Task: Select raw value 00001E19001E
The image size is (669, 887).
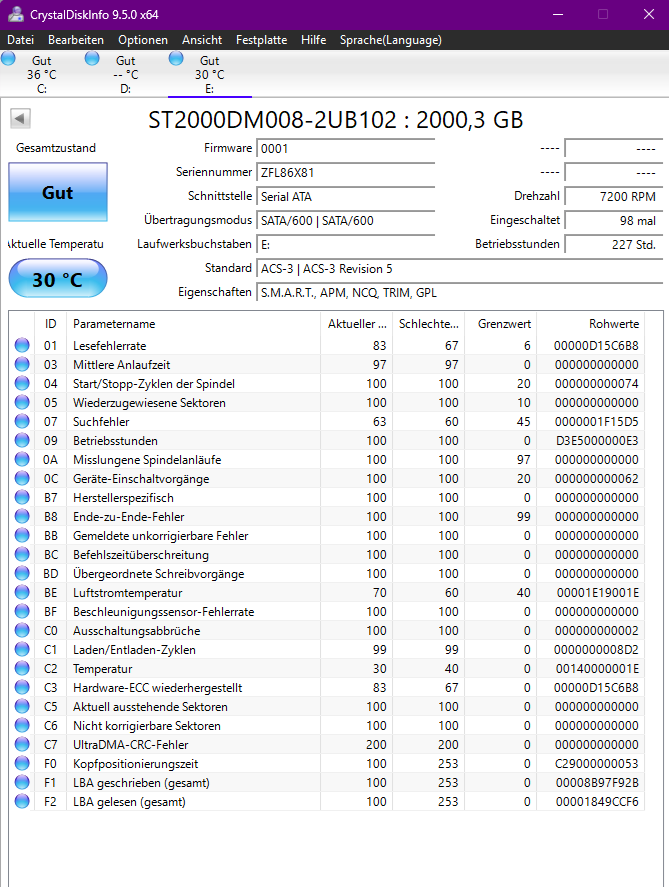Action: click(598, 593)
